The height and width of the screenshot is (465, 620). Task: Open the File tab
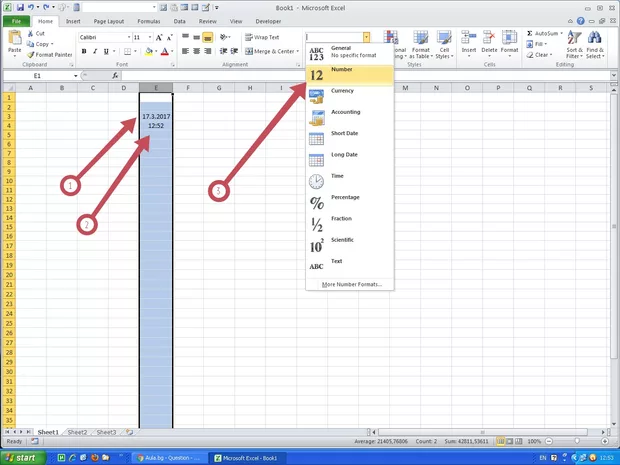coord(17,21)
